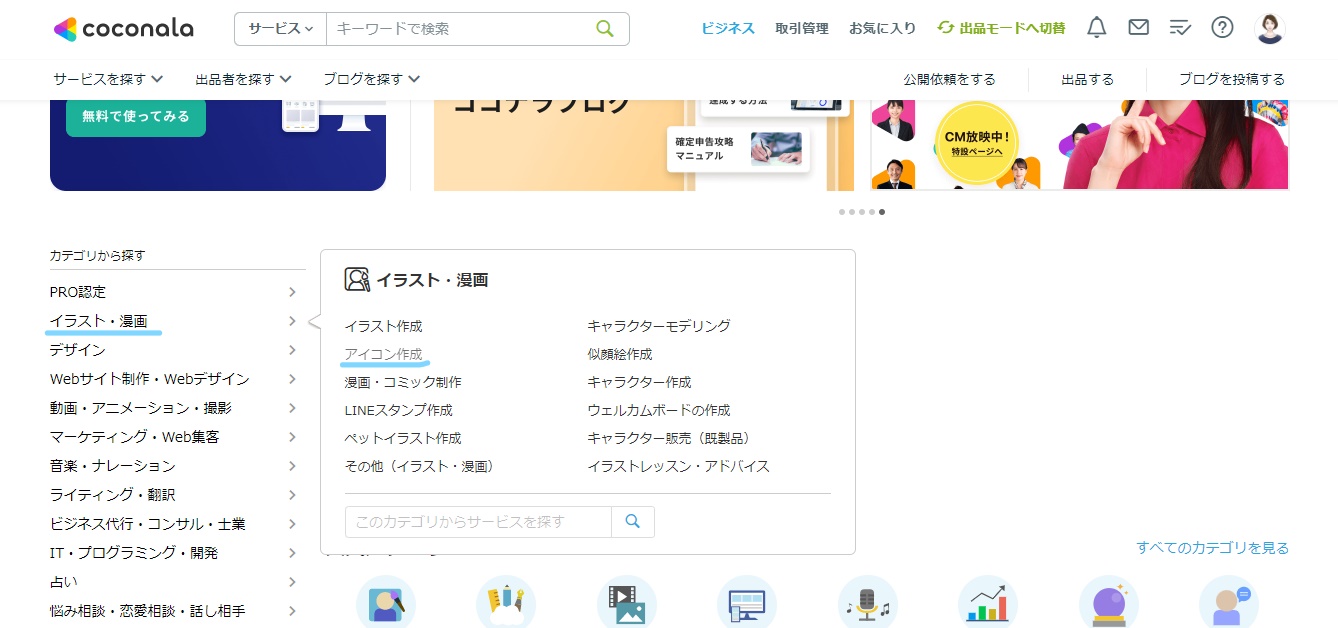The height and width of the screenshot is (628, 1338).
Task: Open すべてのカテゴリを見る link
Action: click(1212, 548)
